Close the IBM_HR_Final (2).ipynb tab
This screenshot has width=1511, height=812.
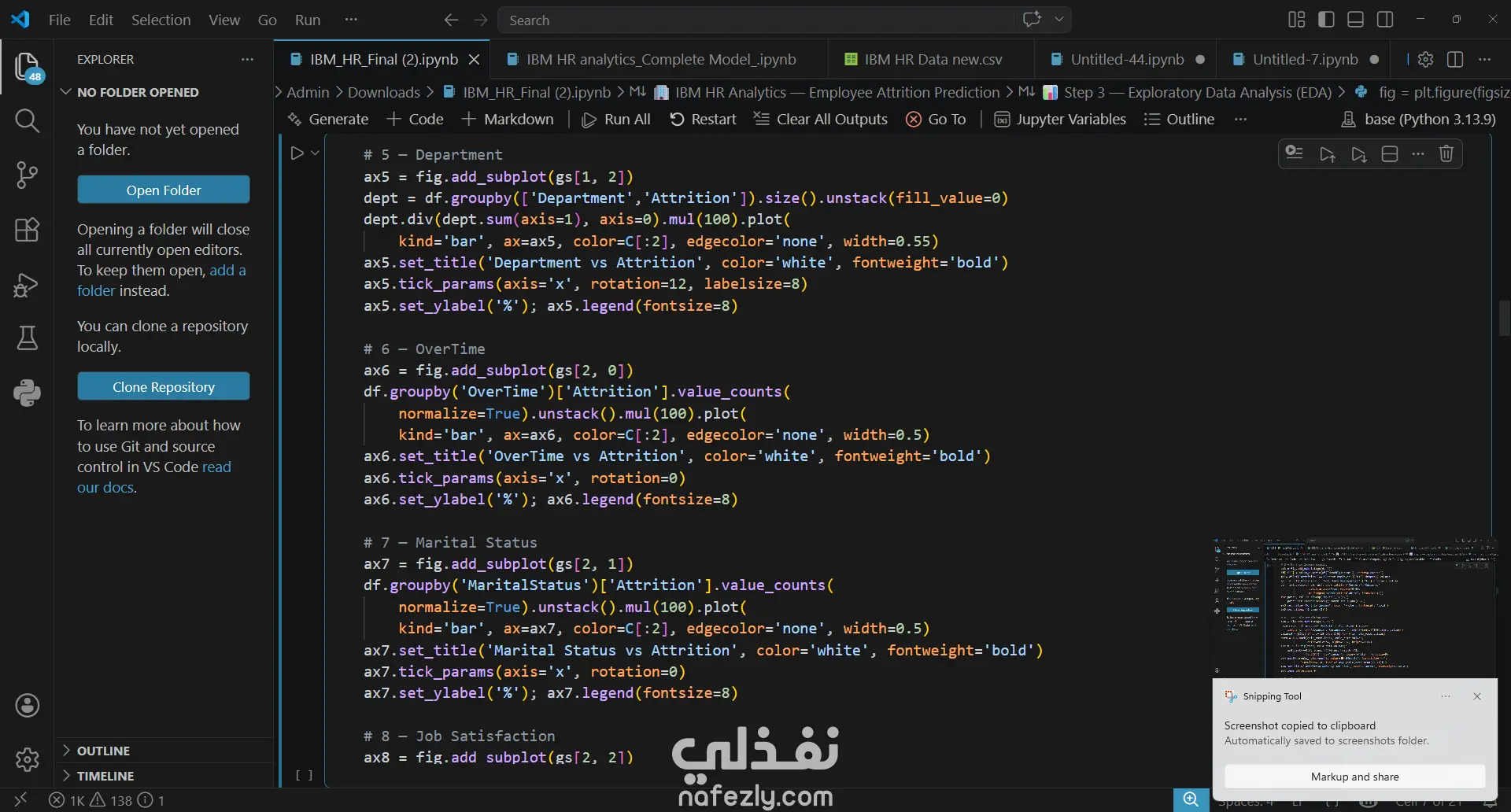click(474, 59)
